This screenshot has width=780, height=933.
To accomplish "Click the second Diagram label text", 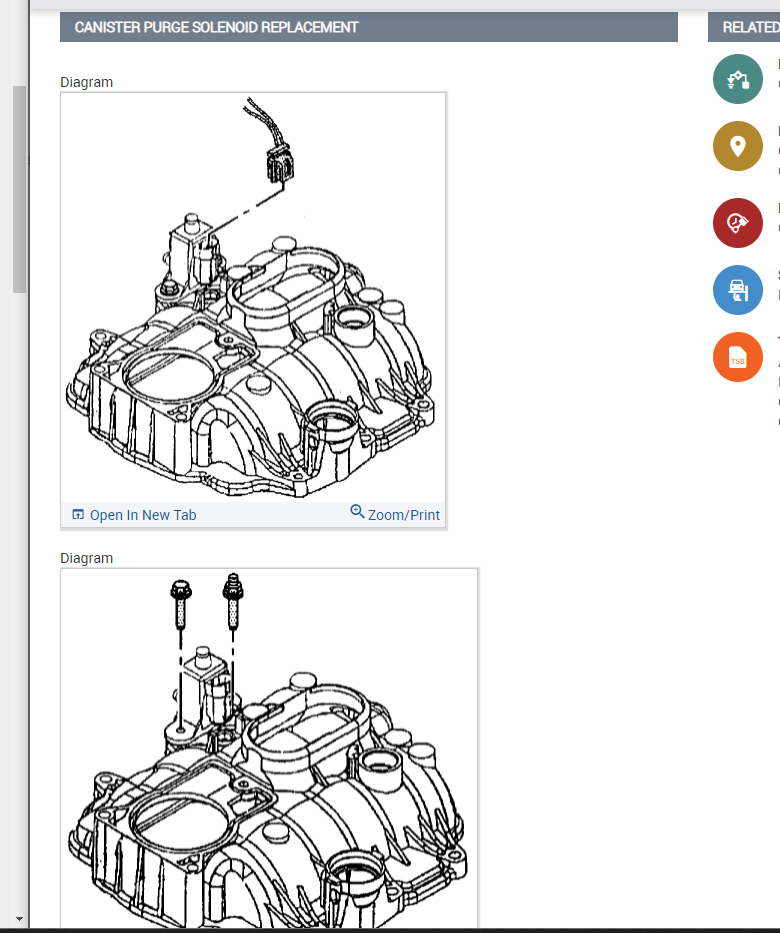I will [86, 558].
